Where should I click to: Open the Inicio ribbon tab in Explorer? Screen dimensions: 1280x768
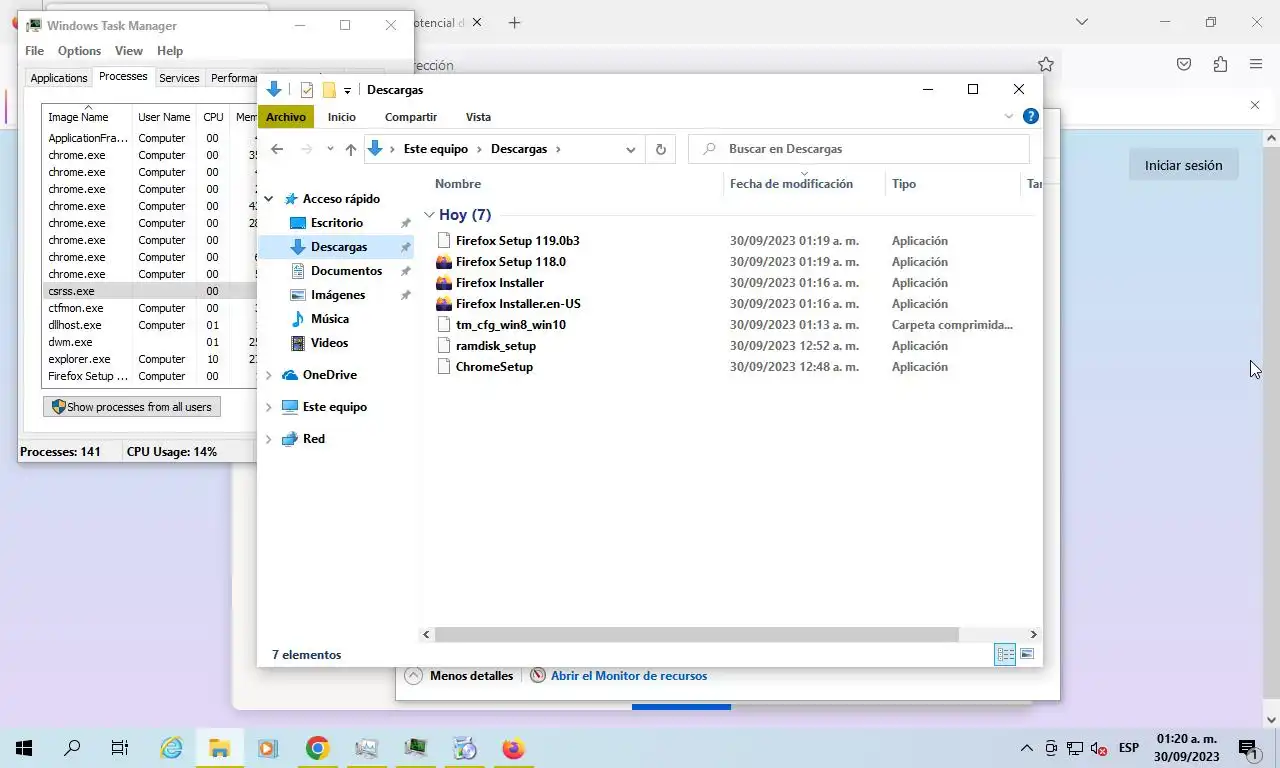point(341,117)
